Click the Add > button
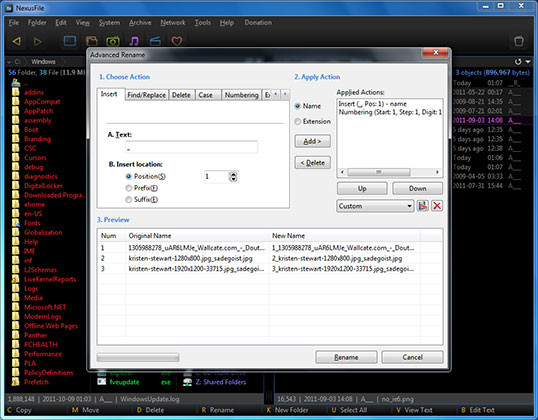Screen dimensions: 538x420 tap(312, 141)
